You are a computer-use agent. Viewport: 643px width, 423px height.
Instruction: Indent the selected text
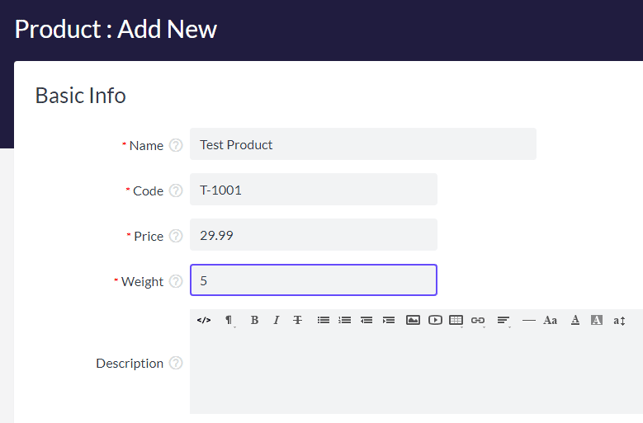389,320
